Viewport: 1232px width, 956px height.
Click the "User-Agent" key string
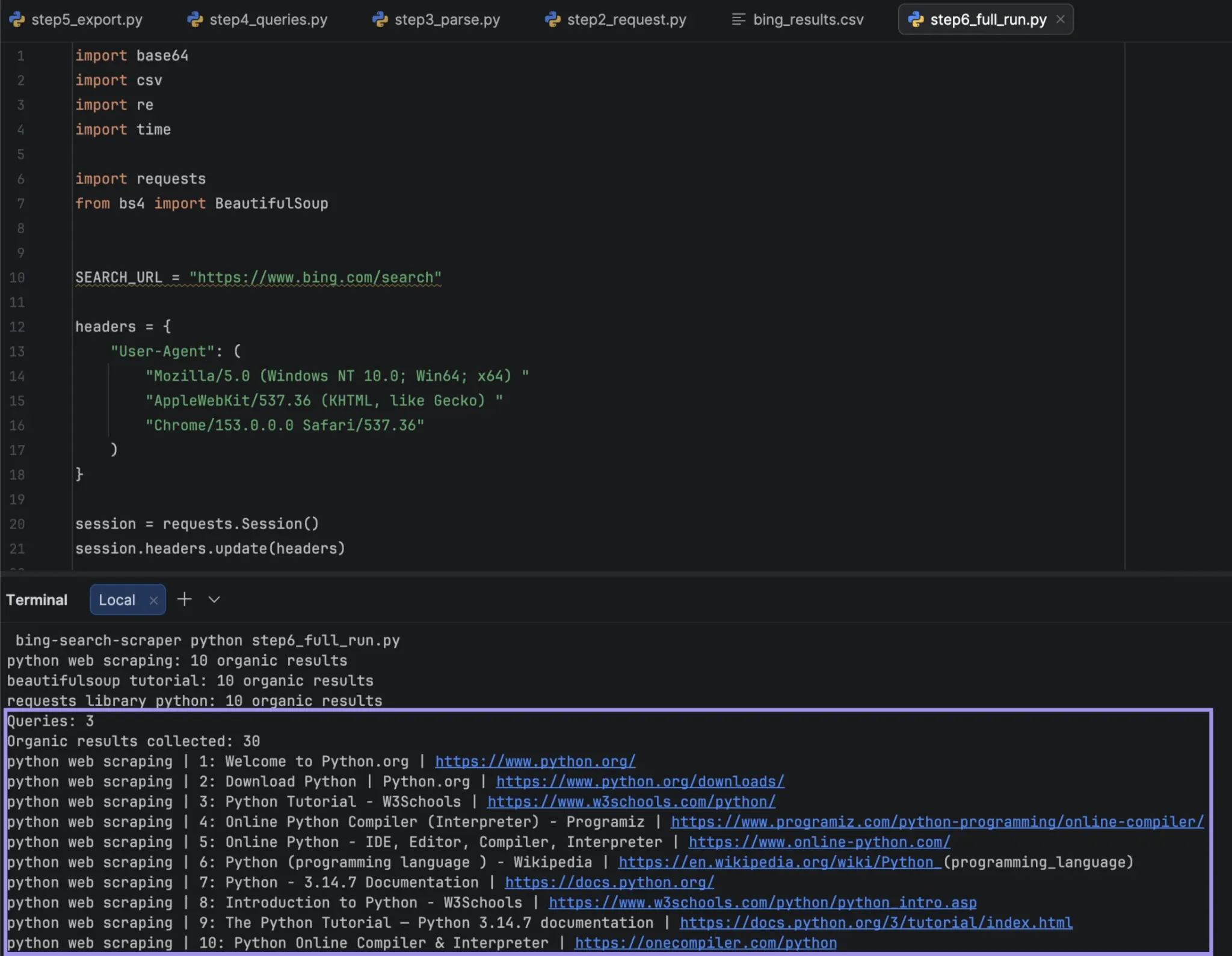click(x=162, y=351)
